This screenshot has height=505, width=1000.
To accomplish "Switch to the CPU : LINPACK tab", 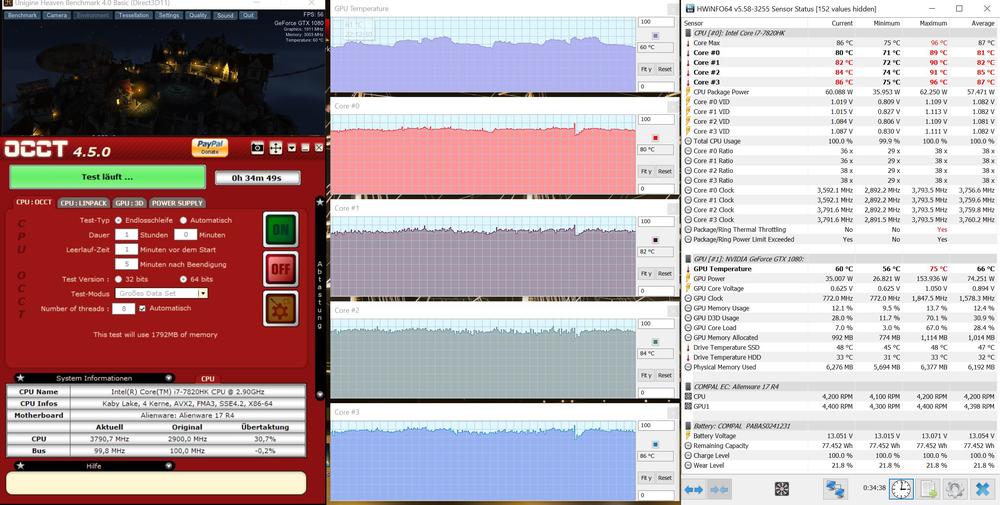I will (x=83, y=203).
